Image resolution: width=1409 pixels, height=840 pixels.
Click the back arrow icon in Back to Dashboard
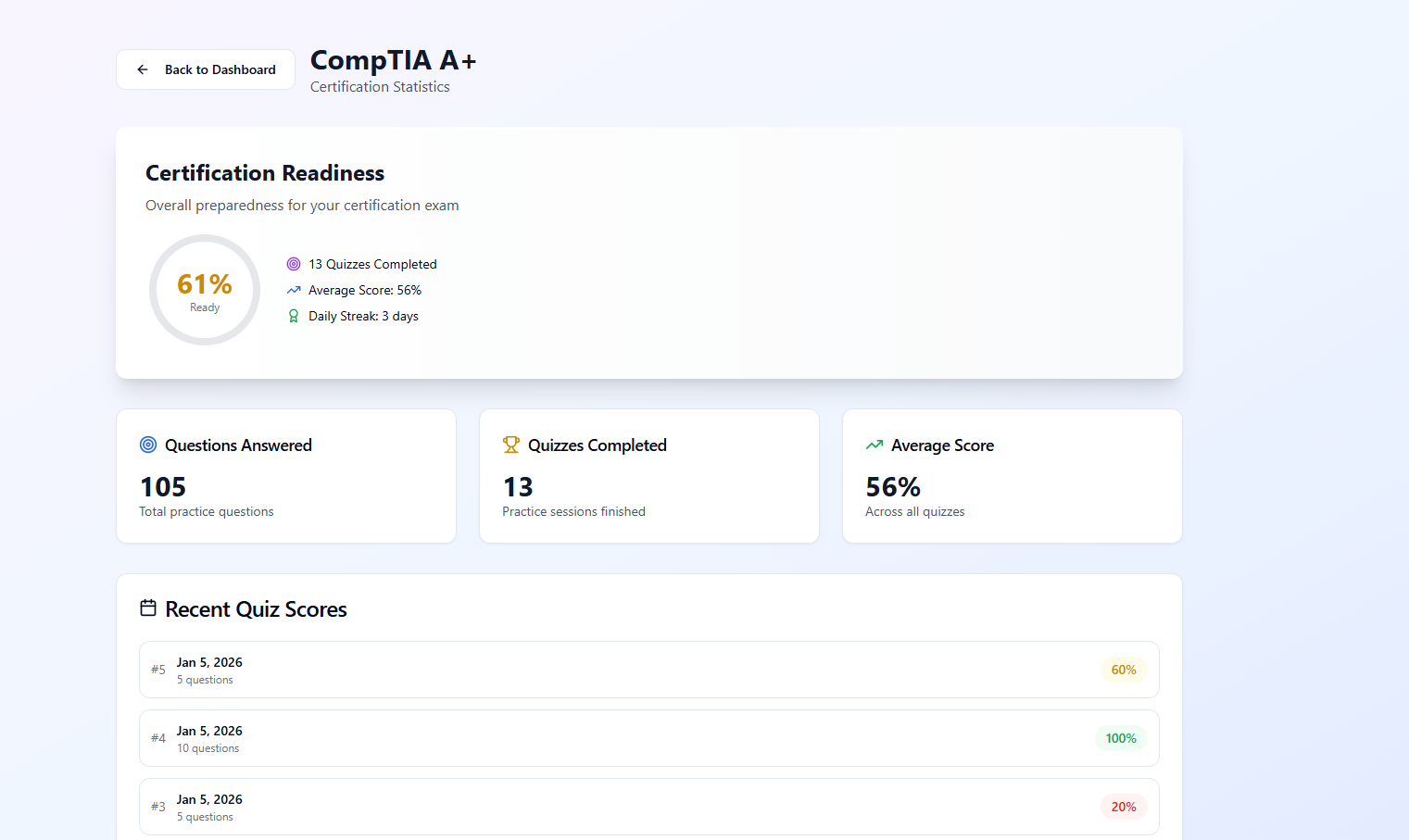[x=142, y=69]
